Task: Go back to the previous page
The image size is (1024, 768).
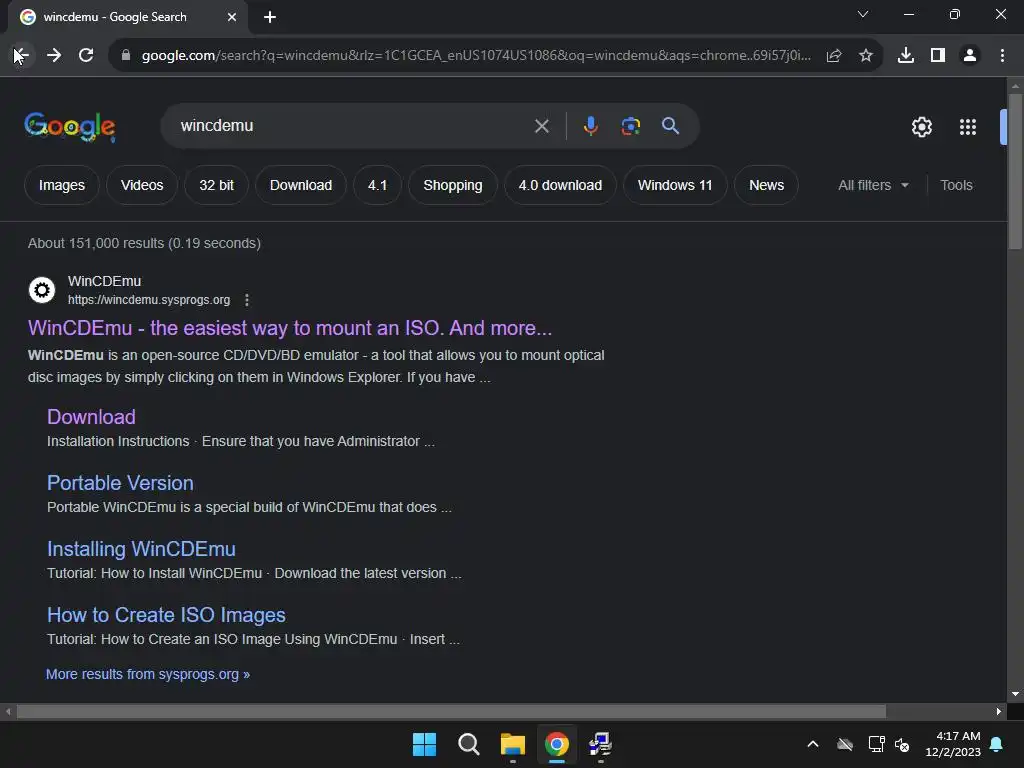Action: 22,56
